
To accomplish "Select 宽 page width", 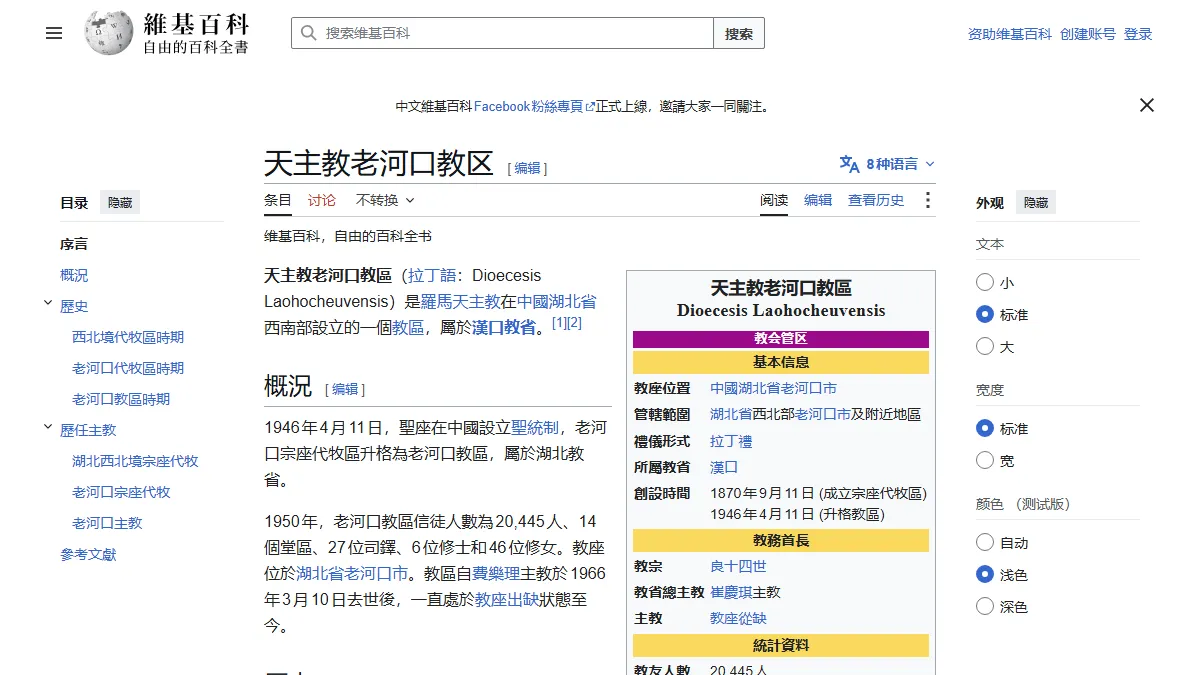I will pyautogui.click(x=985, y=461).
